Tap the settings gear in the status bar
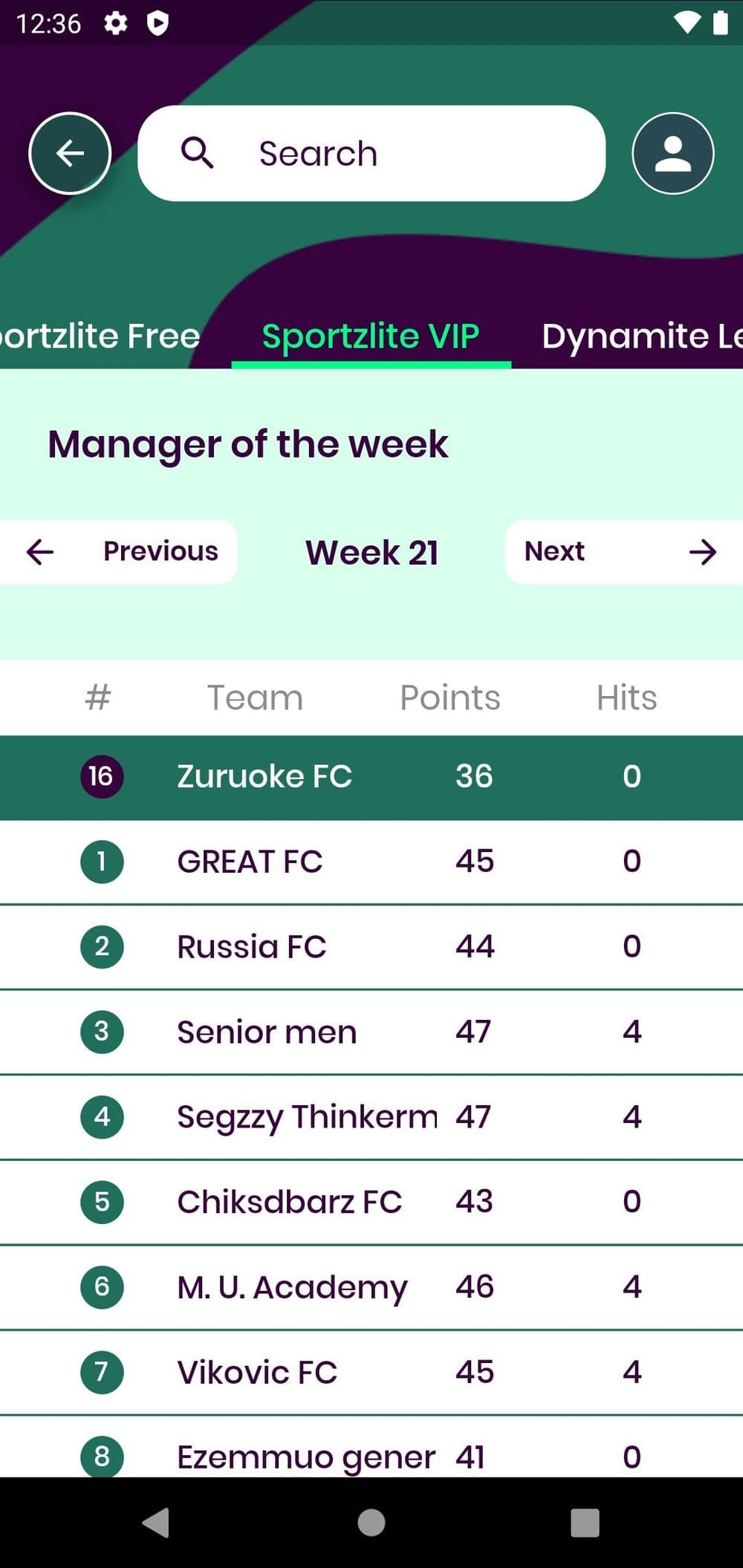 (x=116, y=24)
